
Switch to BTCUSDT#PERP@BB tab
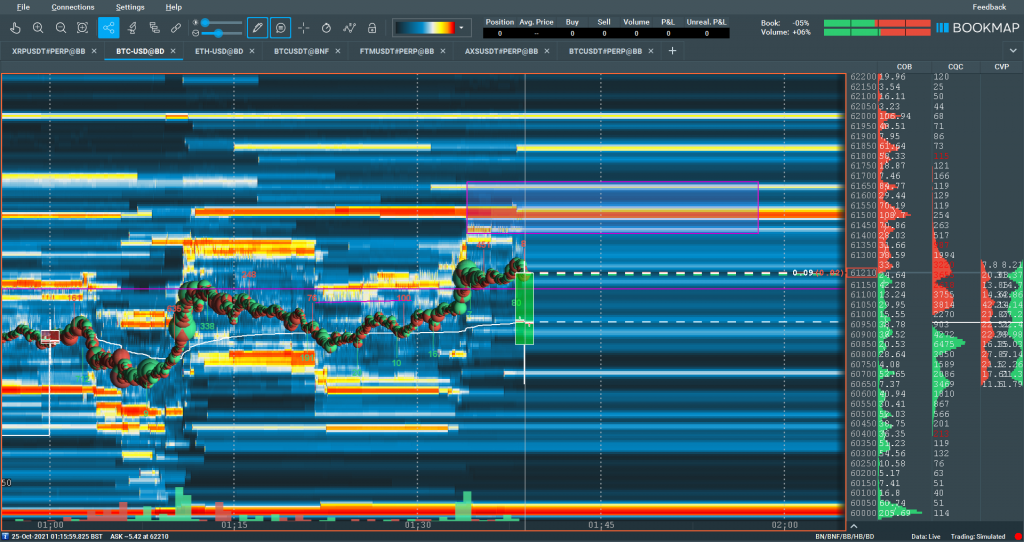[605, 51]
